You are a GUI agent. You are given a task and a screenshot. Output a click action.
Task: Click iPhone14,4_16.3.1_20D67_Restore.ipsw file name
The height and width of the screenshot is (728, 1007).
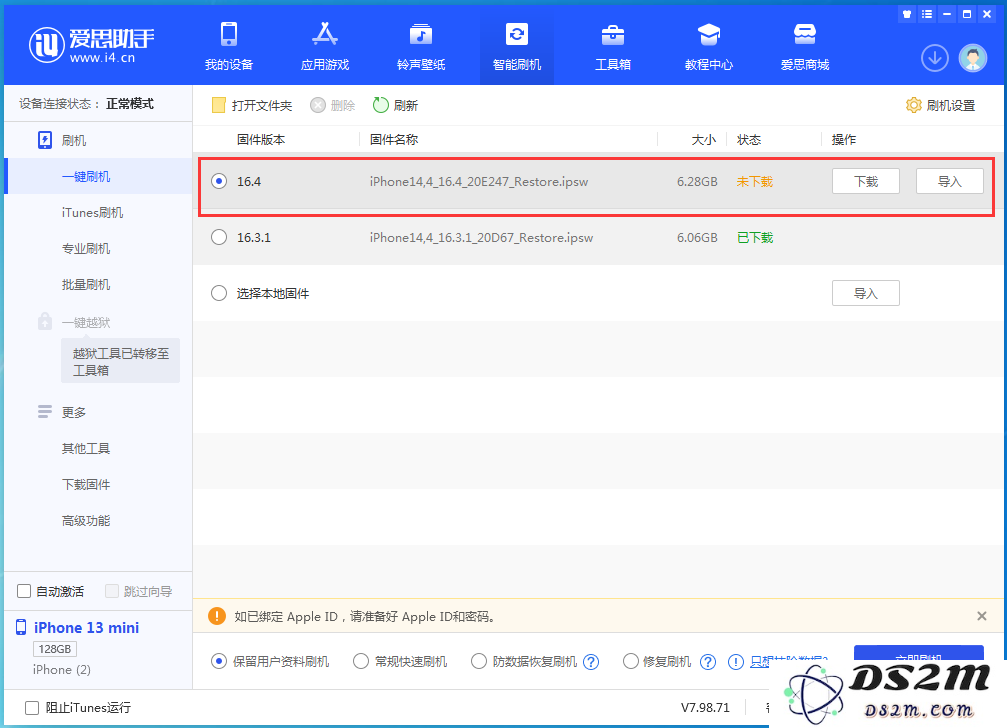[x=481, y=238]
